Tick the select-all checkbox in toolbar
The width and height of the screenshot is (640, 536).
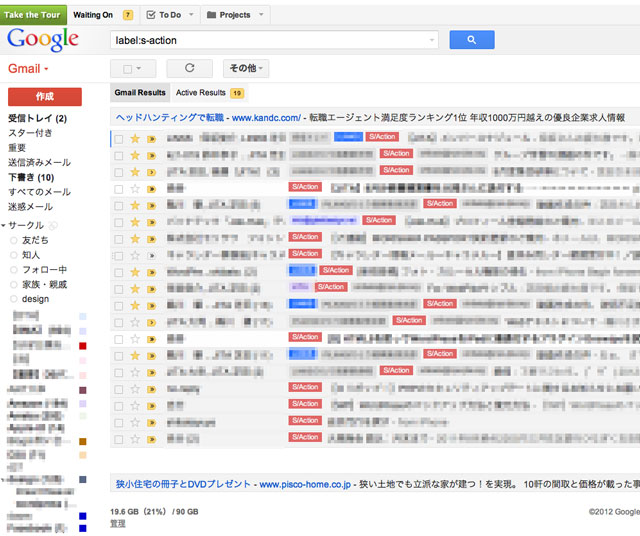[127, 69]
